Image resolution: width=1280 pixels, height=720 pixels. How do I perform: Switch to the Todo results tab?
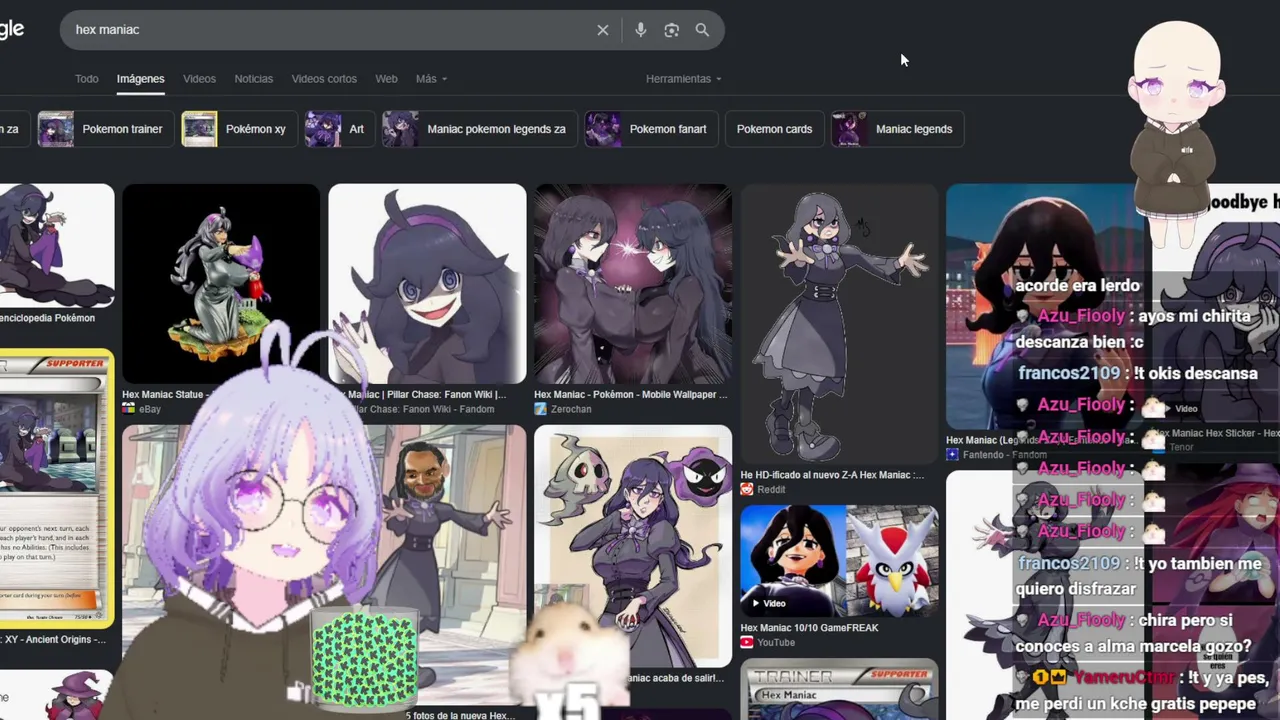(x=87, y=79)
